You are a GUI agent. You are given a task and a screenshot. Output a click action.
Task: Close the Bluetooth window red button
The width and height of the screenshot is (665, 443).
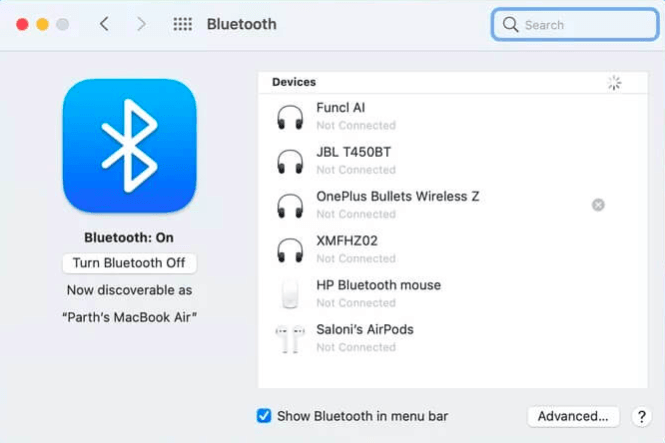(22, 25)
